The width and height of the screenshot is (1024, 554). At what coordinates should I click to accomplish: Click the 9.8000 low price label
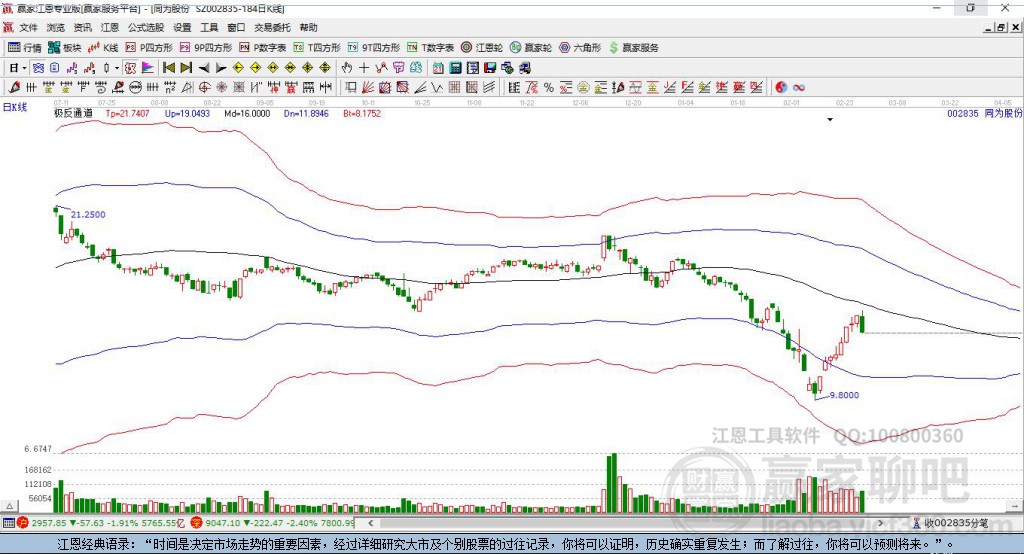pos(844,395)
